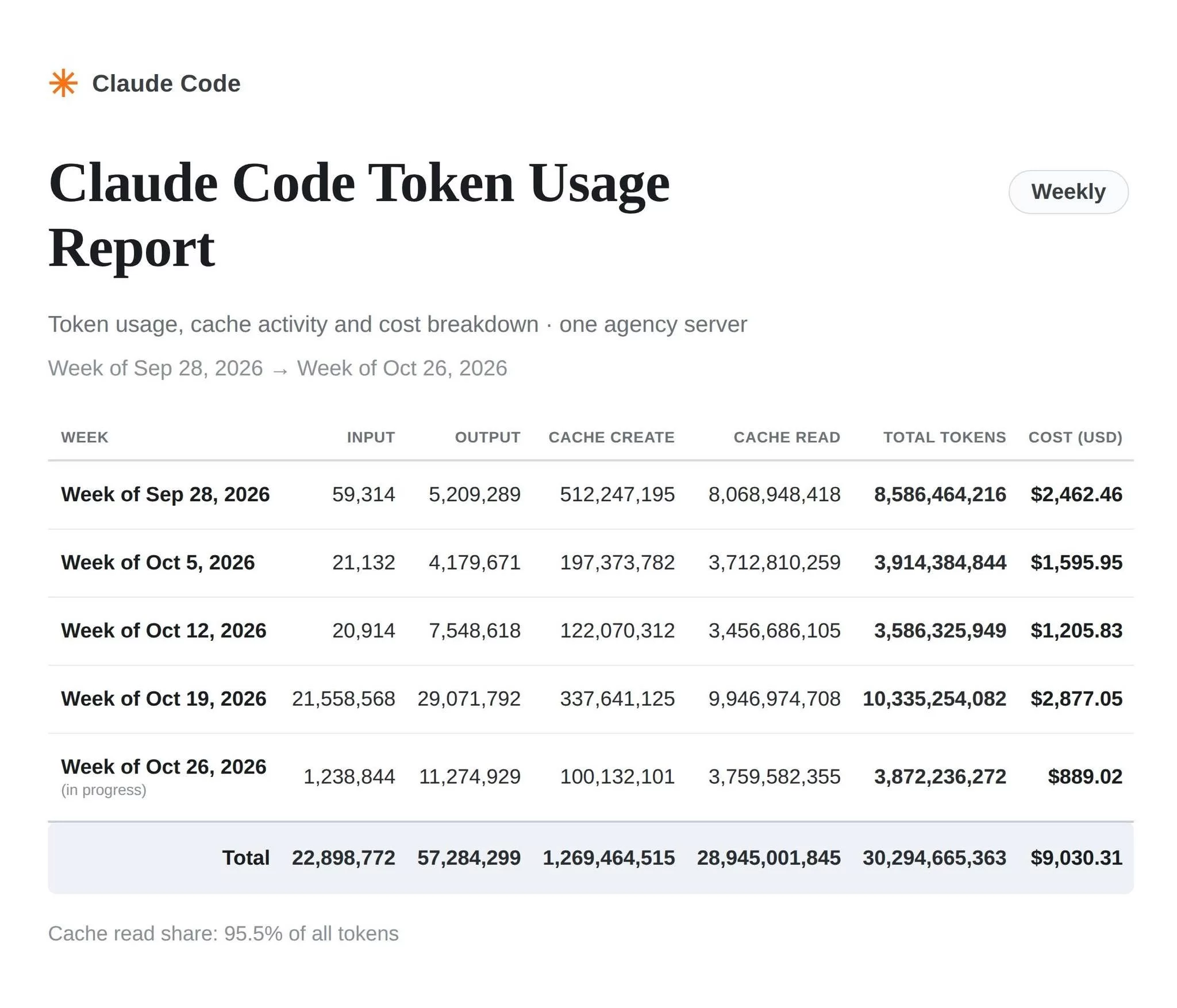Click total input 22,898,772

pyautogui.click(x=344, y=857)
